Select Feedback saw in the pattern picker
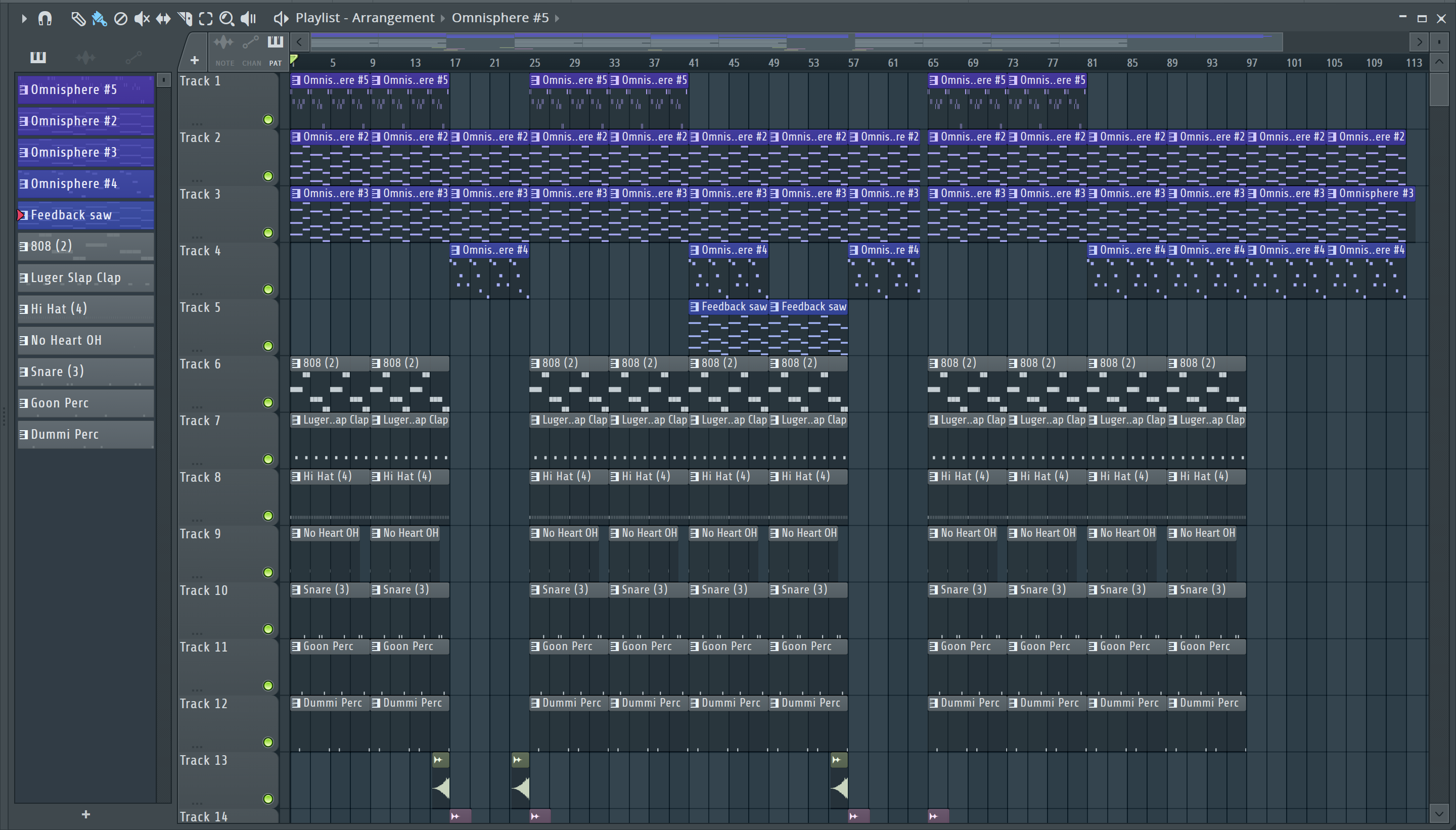 tap(86, 215)
